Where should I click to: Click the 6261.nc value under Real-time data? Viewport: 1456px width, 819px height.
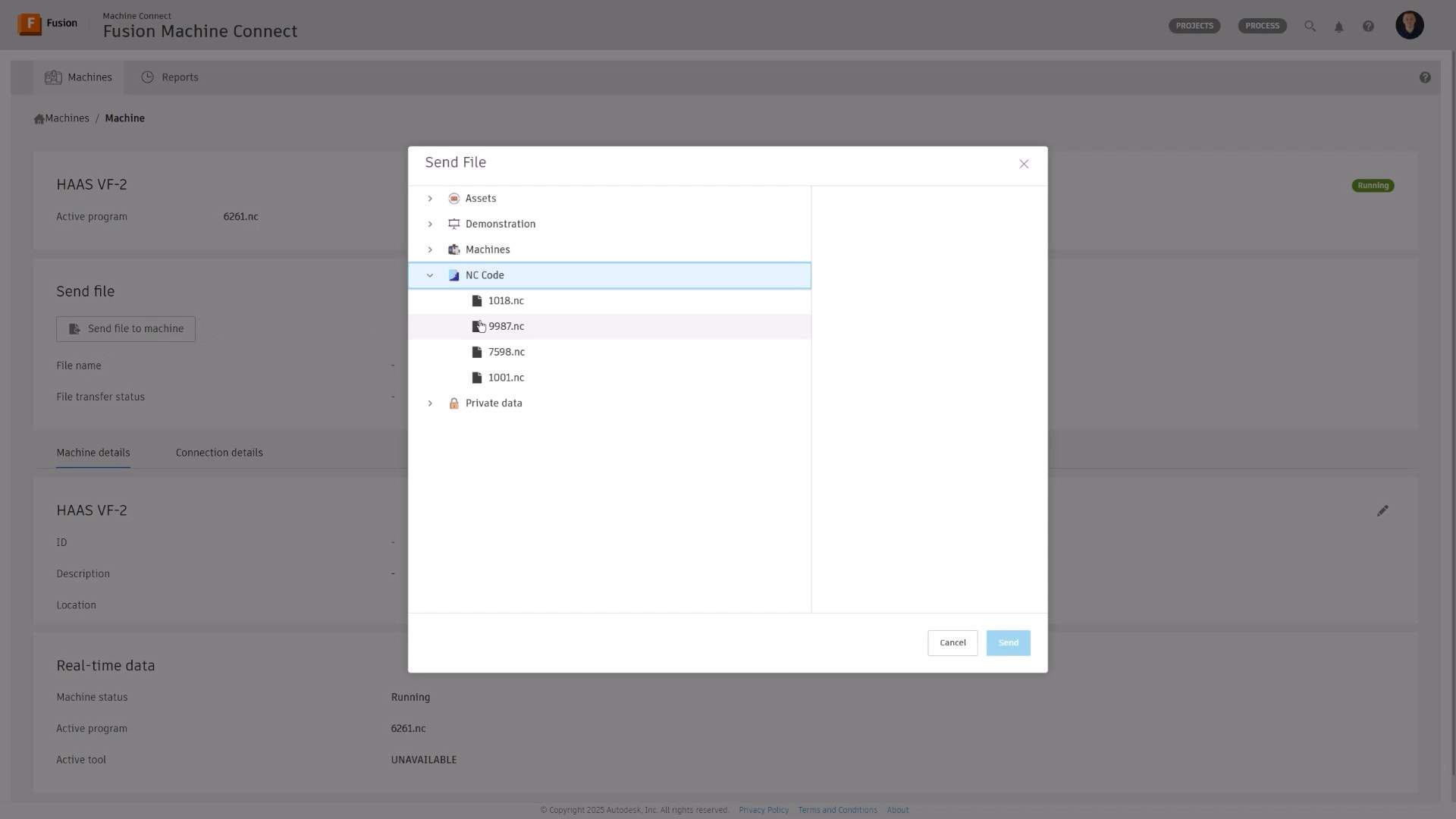pyautogui.click(x=408, y=729)
